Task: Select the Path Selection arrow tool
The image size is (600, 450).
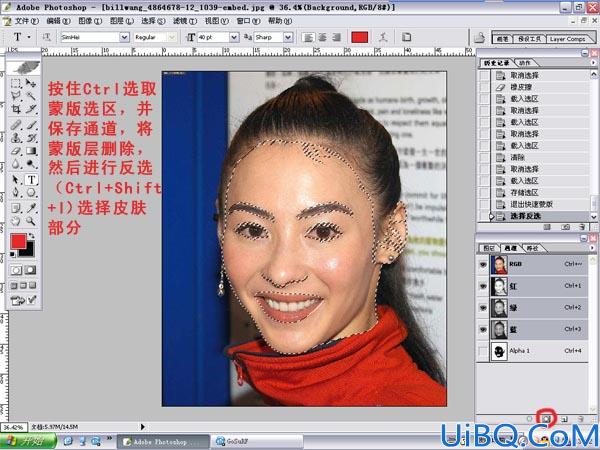Action: click(16, 179)
